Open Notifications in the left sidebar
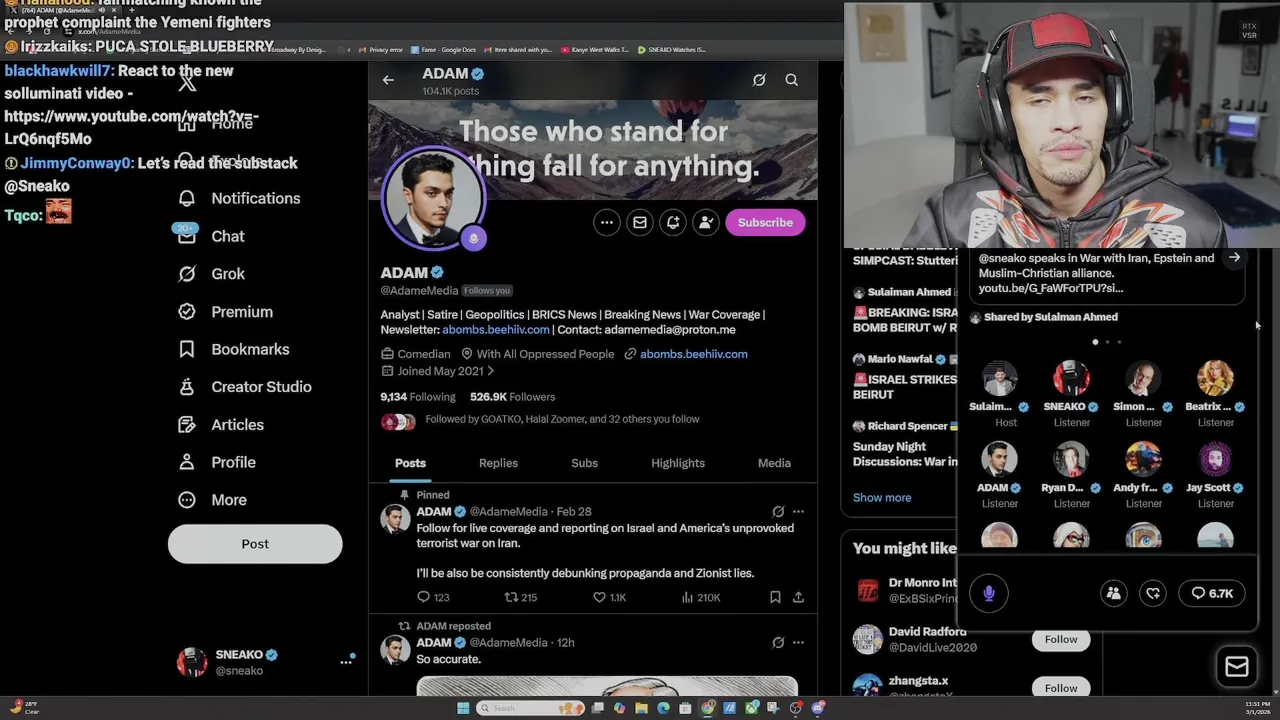Viewport: 1280px width, 720px height. click(x=238, y=198)
